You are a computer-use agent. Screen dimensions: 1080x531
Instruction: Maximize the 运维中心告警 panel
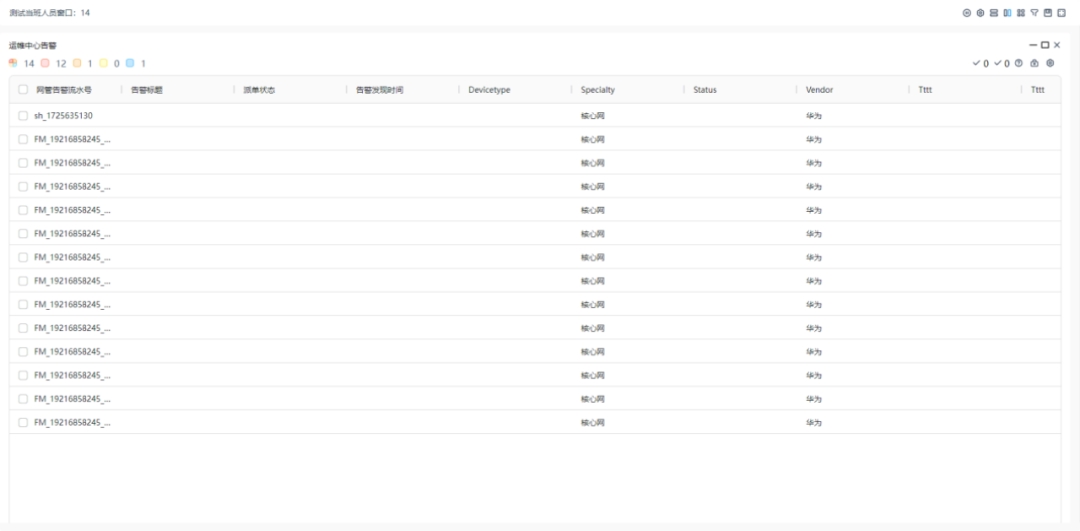(1045, 45)
